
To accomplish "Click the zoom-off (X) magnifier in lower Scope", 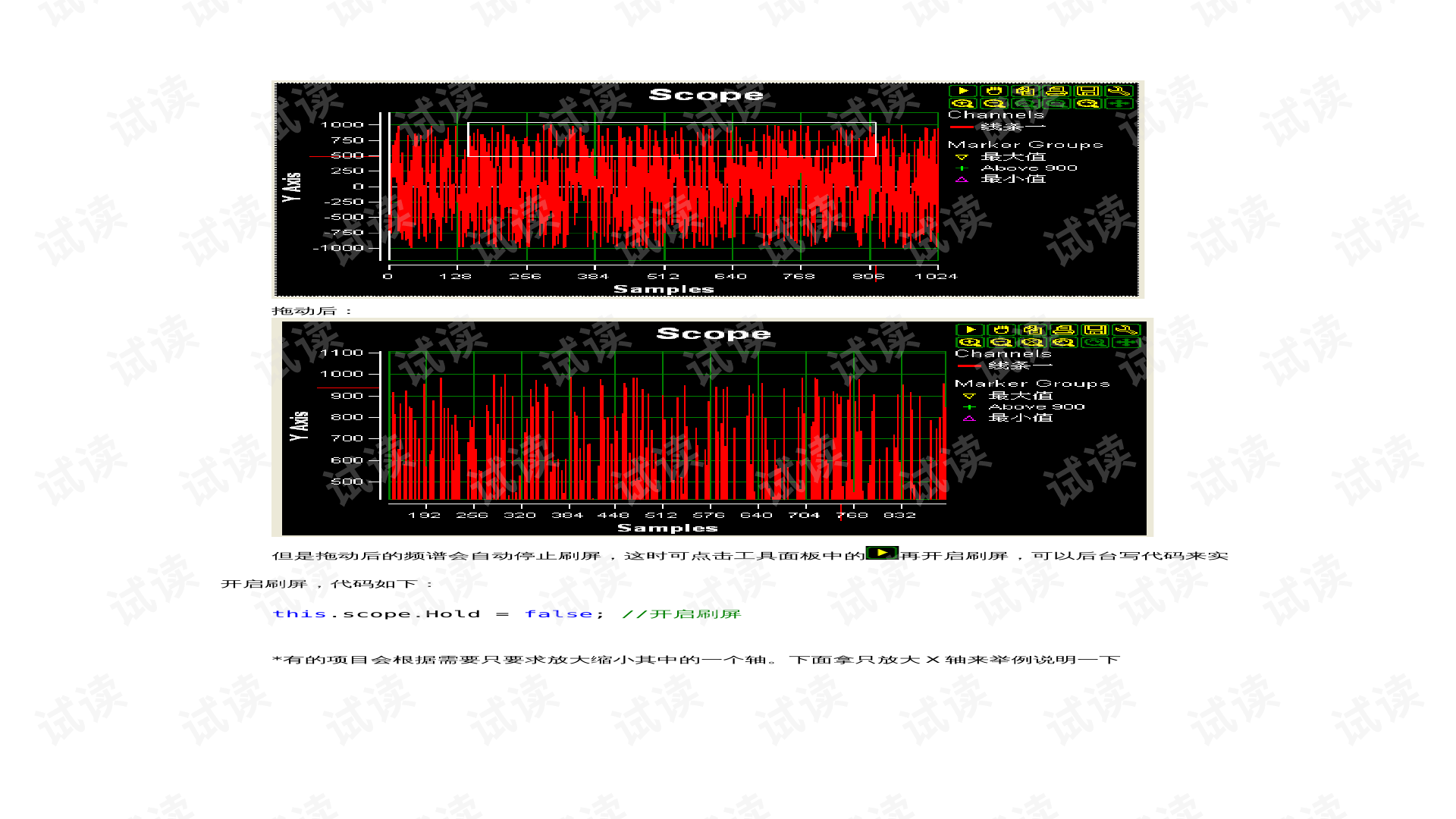I will (1032, 343).
